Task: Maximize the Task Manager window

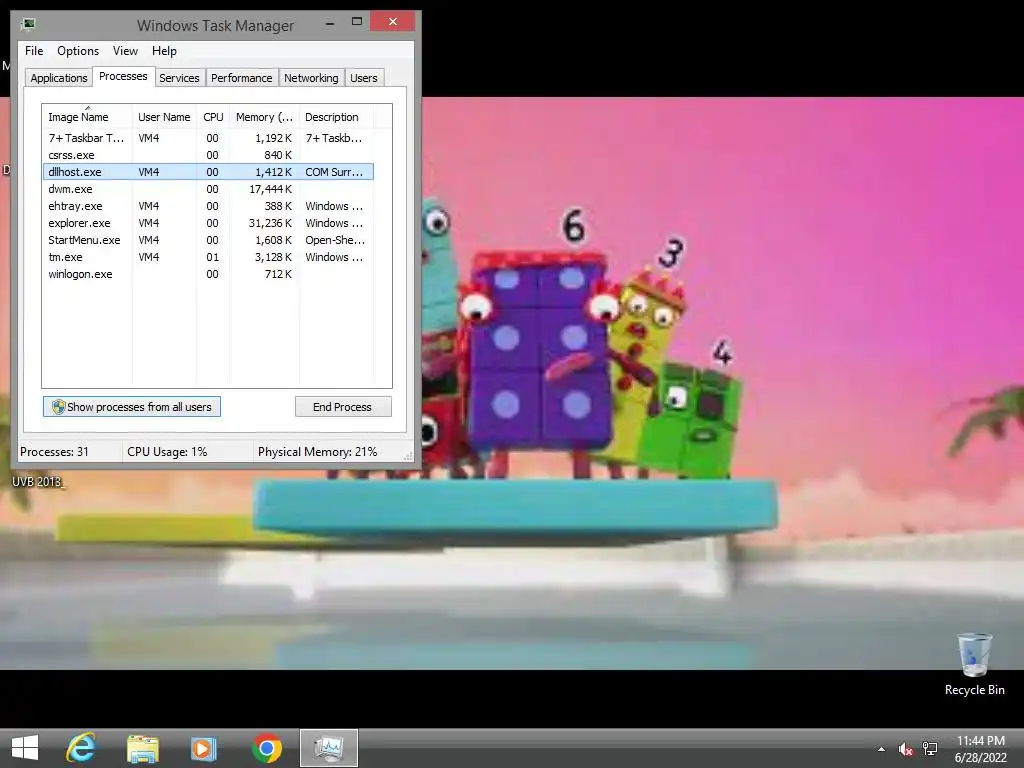Action: [357, 22]
